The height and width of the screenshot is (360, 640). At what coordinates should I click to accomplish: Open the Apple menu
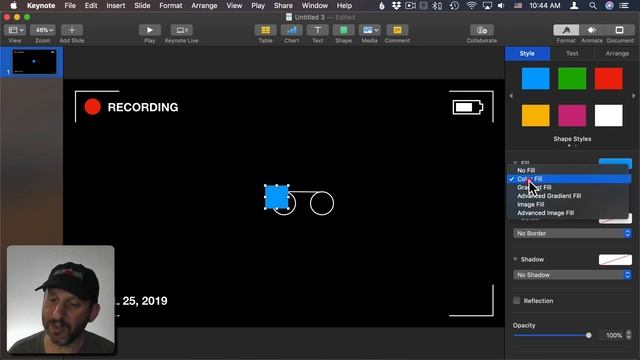(x=13, y=6)
